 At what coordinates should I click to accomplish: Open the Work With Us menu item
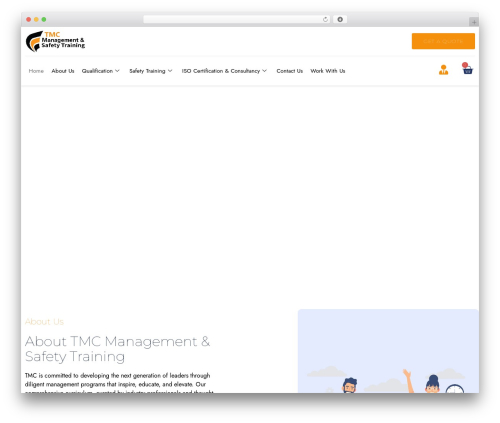[328, 71]
